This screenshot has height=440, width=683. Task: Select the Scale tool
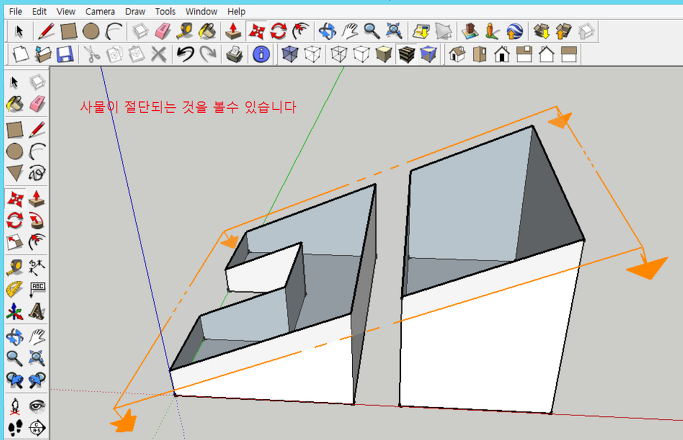[x=14, y=242]
